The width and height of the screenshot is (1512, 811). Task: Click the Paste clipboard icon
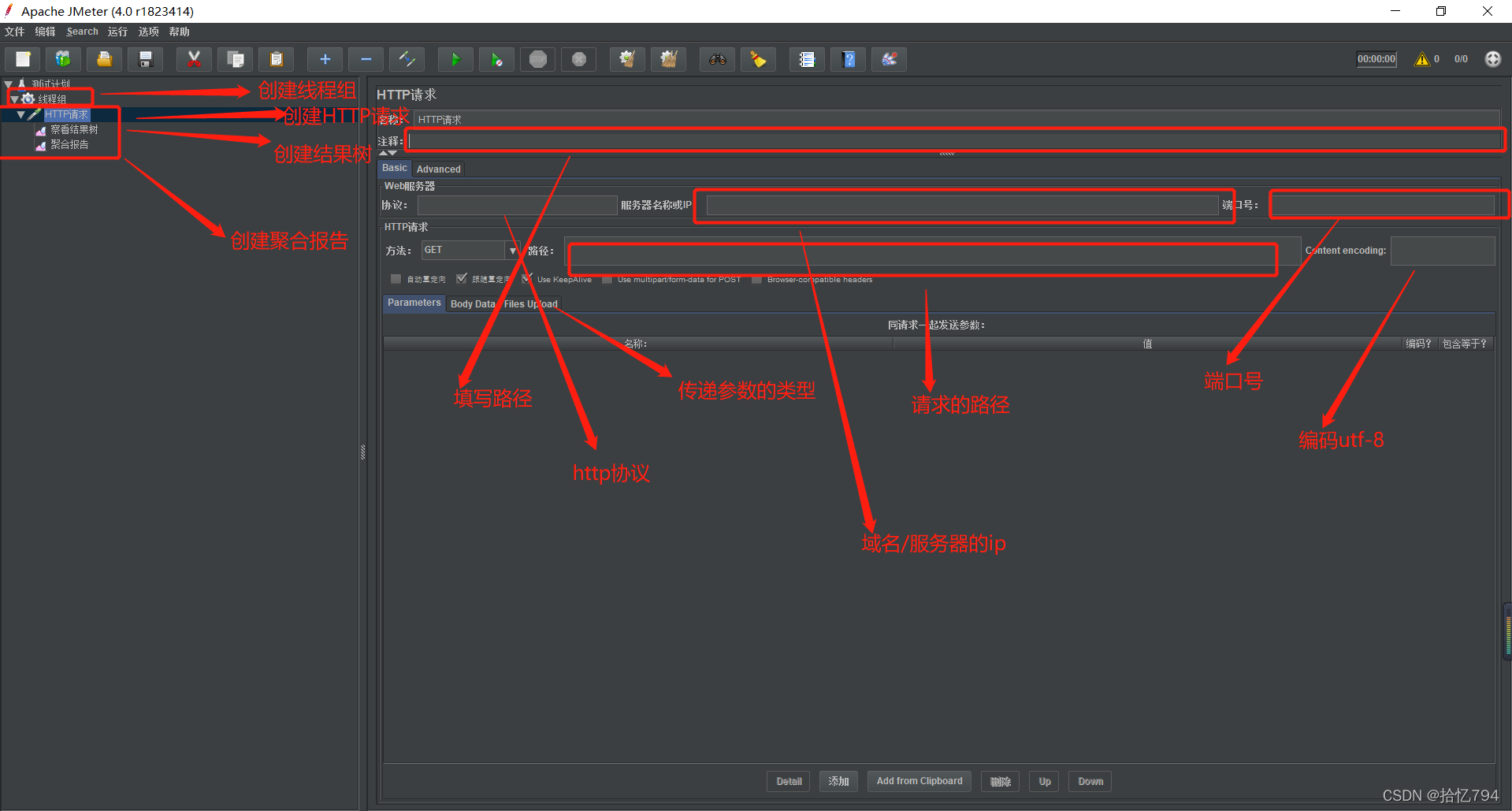(276, 59)
